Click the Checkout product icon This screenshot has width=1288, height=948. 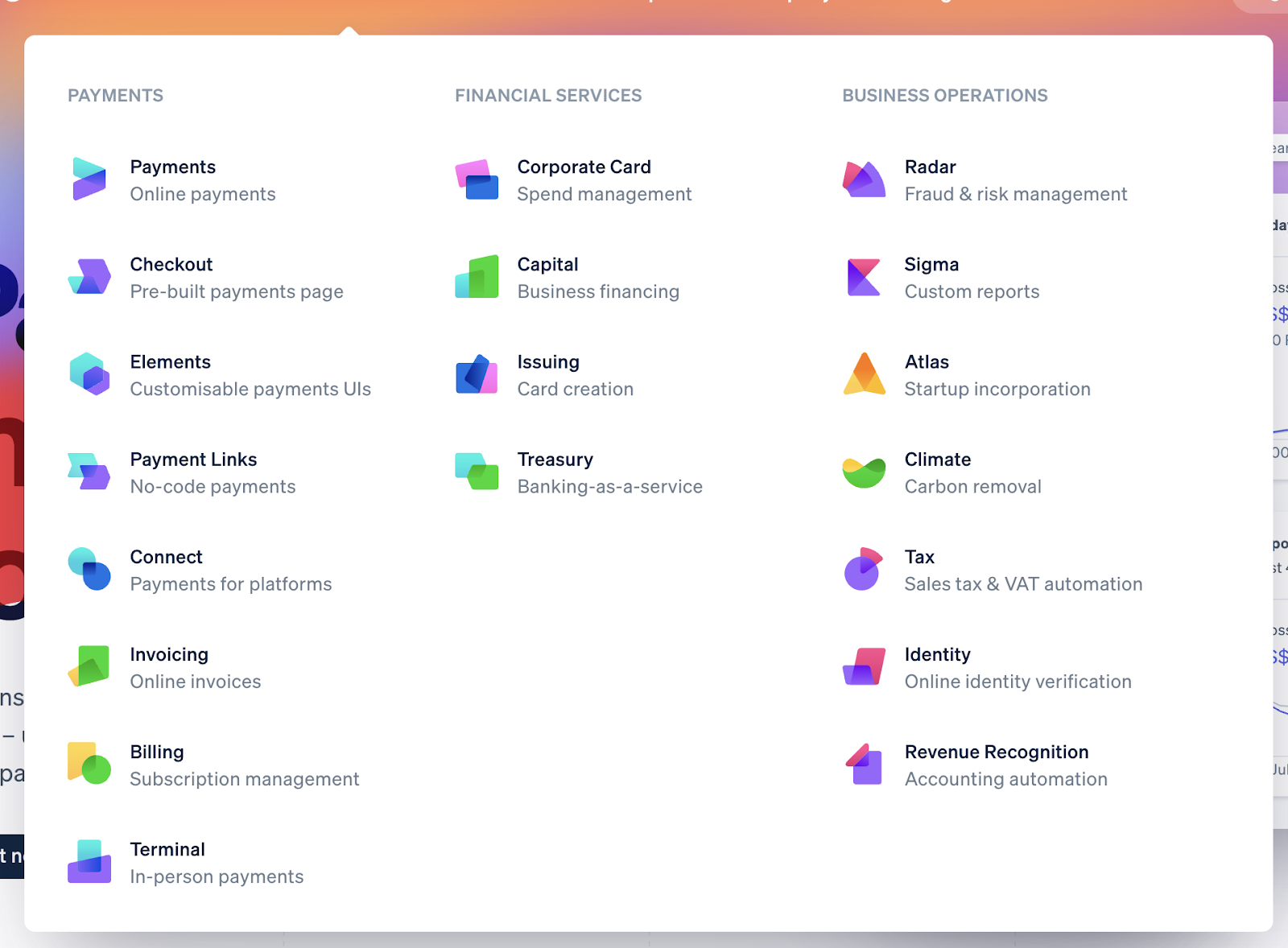89,277
